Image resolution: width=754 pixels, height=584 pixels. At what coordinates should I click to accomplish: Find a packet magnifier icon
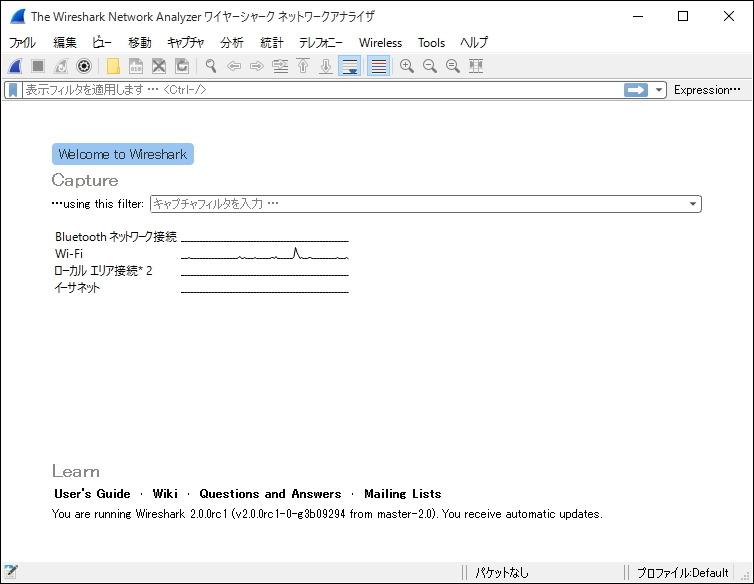tap(211, 66)
